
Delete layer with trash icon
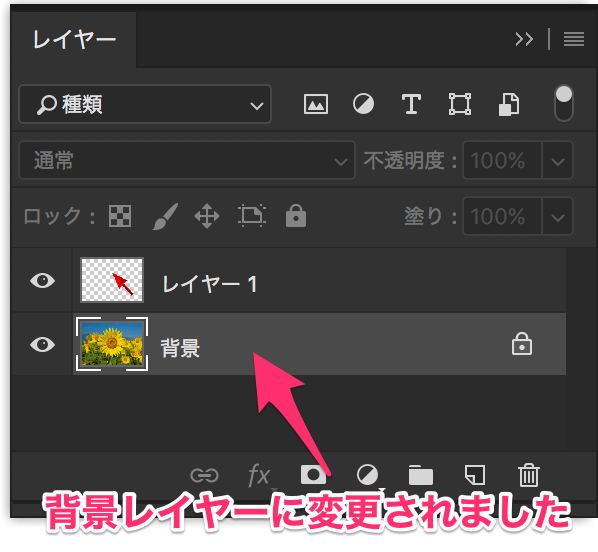click(529, 475)
